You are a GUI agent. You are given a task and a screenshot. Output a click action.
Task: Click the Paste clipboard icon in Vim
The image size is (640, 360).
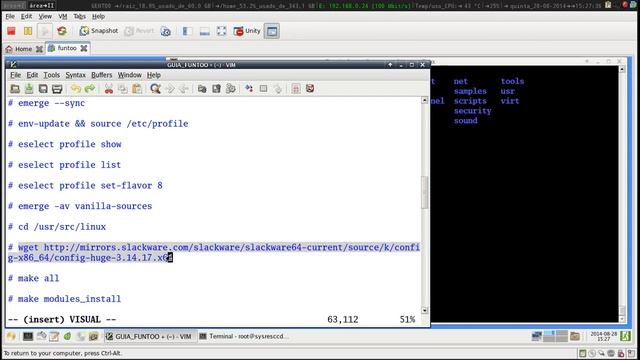137,89
